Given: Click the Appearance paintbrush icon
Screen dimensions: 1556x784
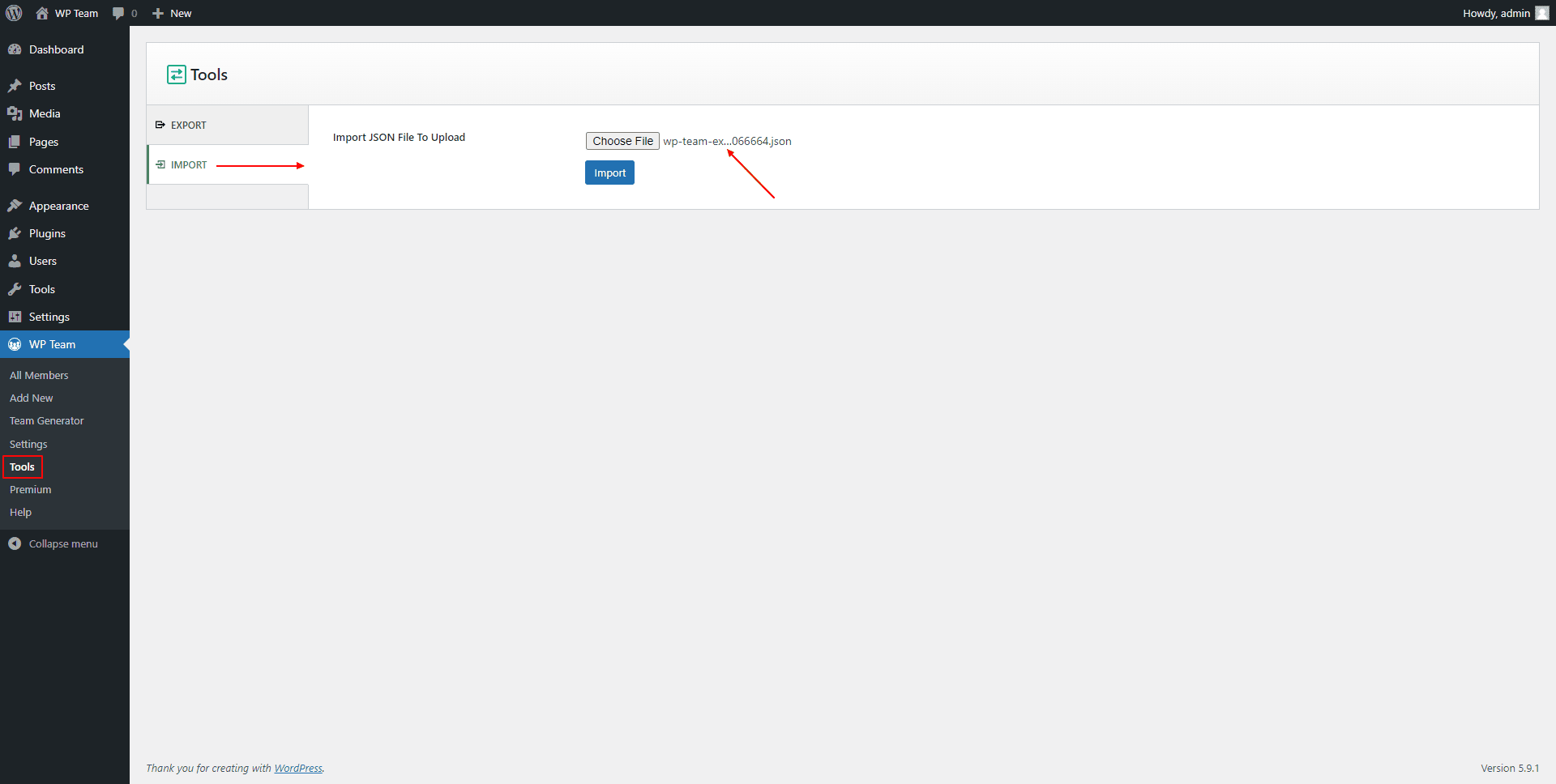Looking at the screenshot, I should pyautogui.click(x=15, y=206).
